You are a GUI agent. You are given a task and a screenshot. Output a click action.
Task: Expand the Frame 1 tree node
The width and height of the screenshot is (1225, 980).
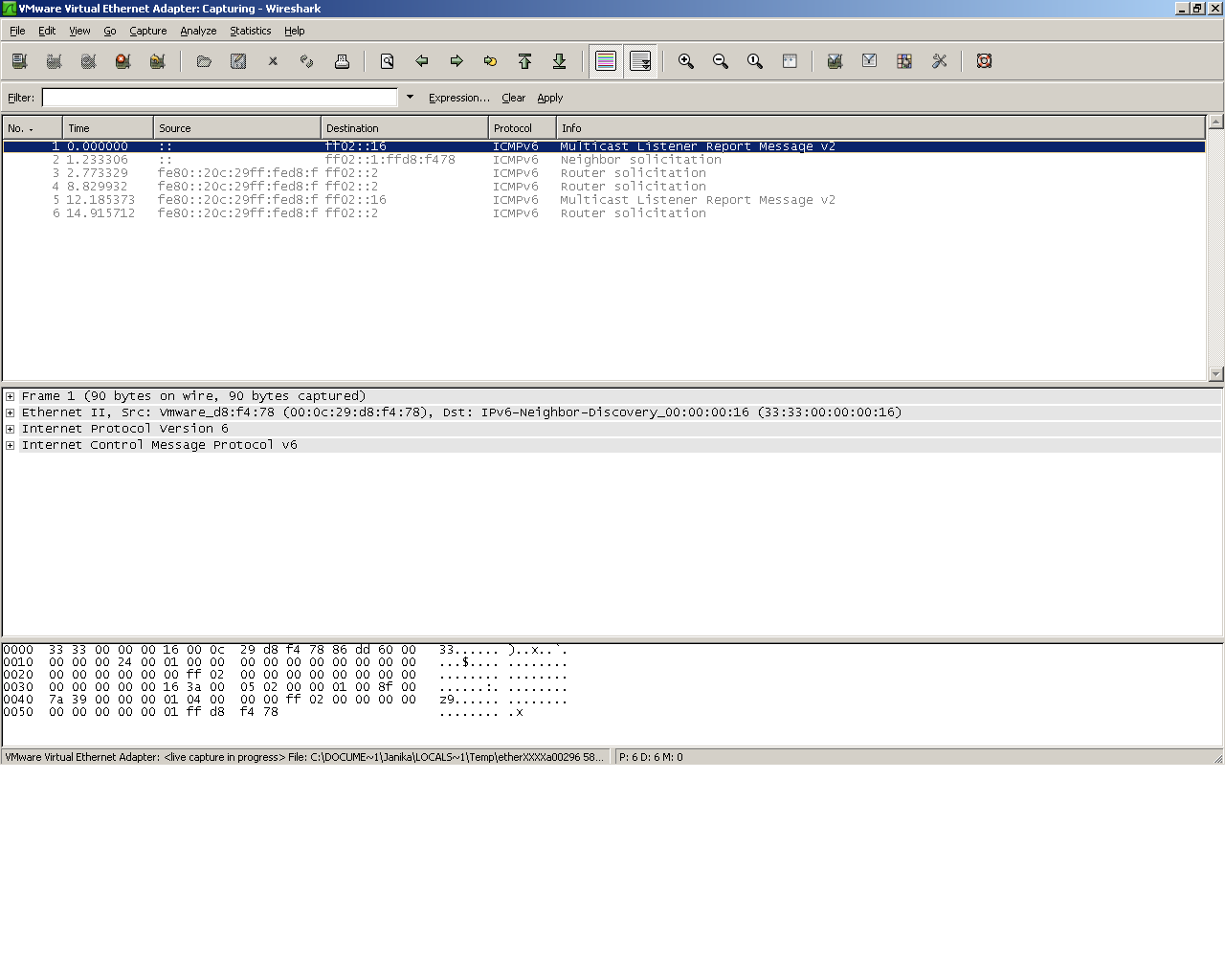tap(11, 396)
